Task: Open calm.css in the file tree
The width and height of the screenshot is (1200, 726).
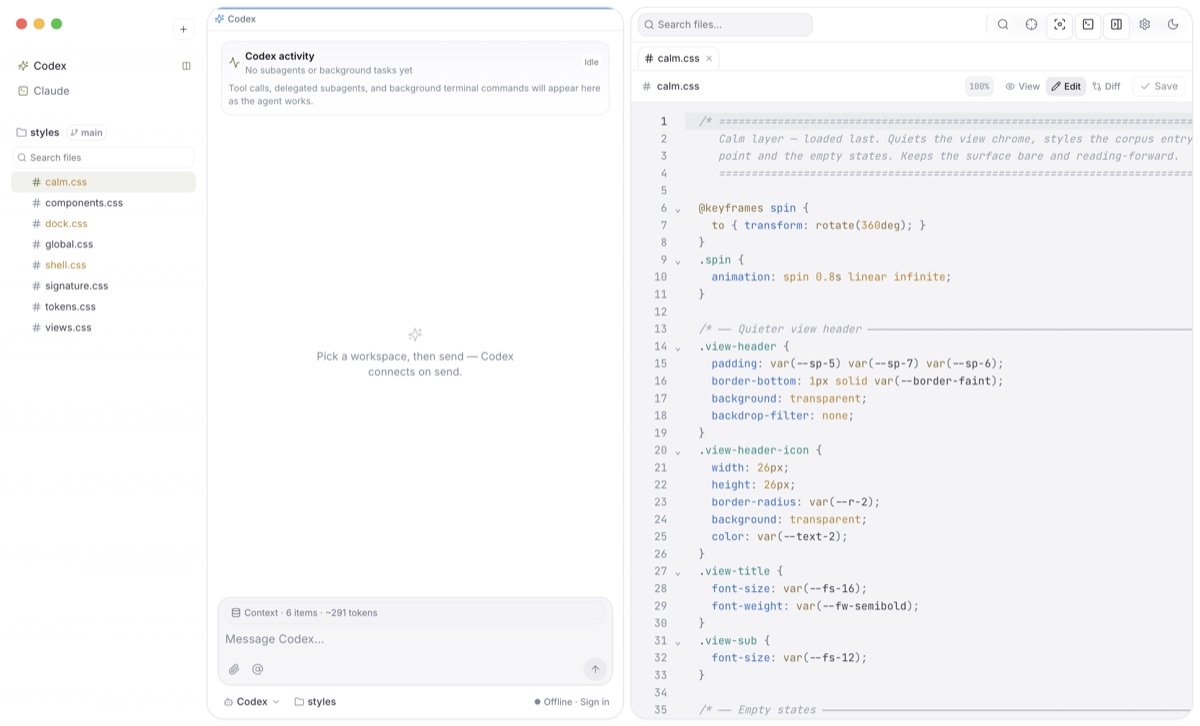Action: [104, 182]
